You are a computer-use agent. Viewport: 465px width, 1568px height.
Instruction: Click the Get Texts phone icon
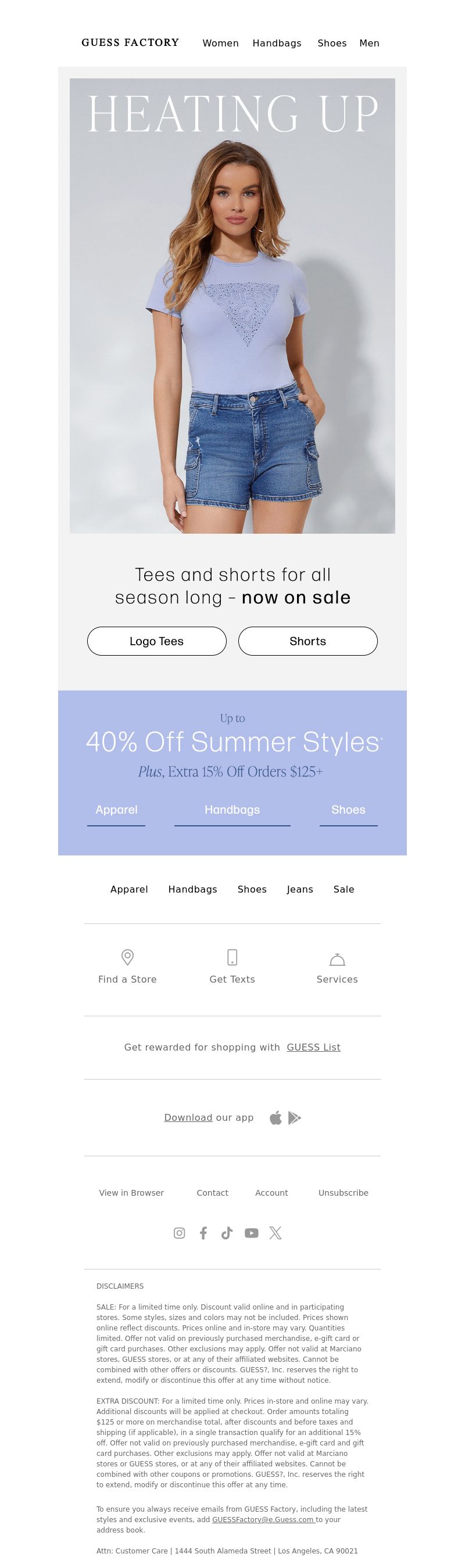click(232, 957)
